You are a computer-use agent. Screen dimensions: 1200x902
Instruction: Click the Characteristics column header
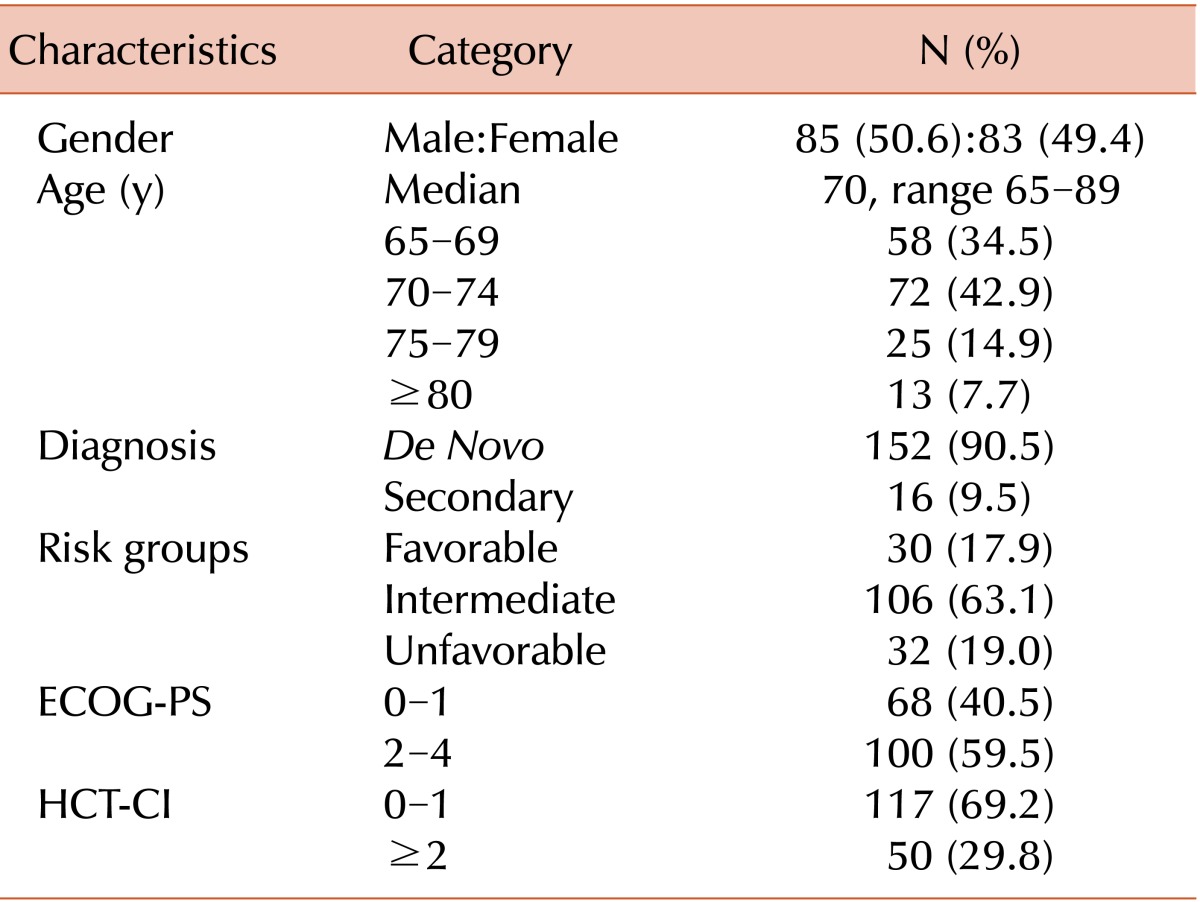click(x=142, y=52)
